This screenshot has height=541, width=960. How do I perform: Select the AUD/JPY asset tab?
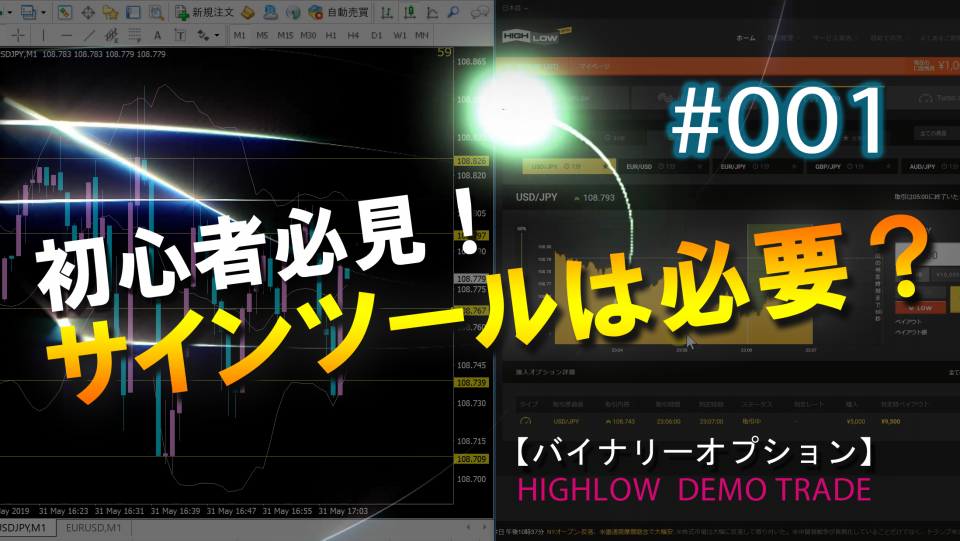[x=931, y=166]
